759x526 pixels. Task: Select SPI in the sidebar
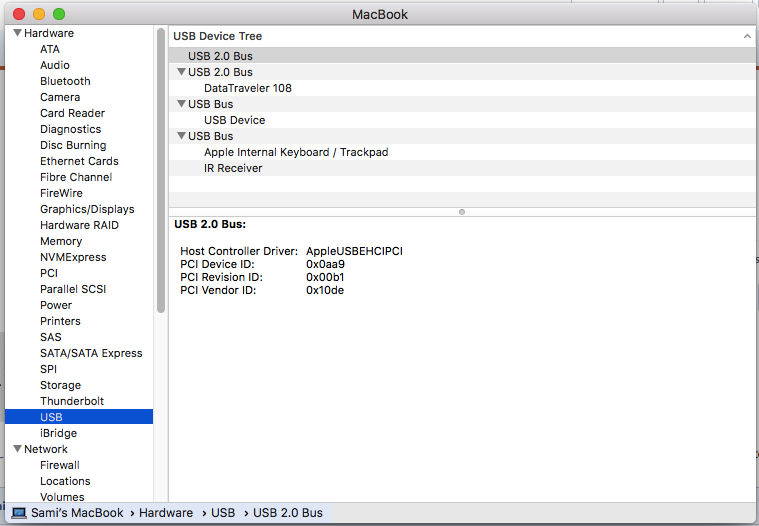click(48, 369)
